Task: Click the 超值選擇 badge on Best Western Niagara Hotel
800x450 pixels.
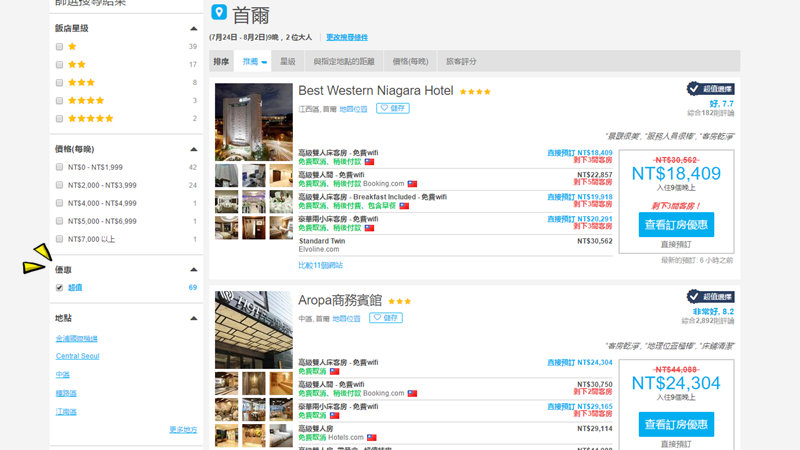Action: 710,89
